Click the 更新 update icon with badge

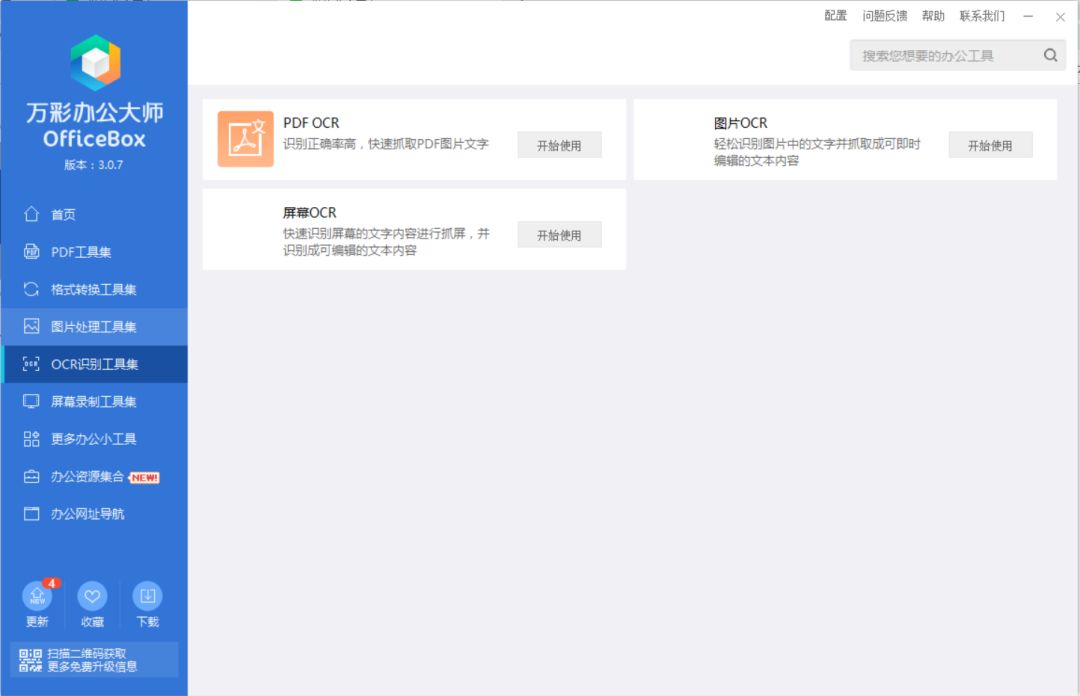(36, 597)
